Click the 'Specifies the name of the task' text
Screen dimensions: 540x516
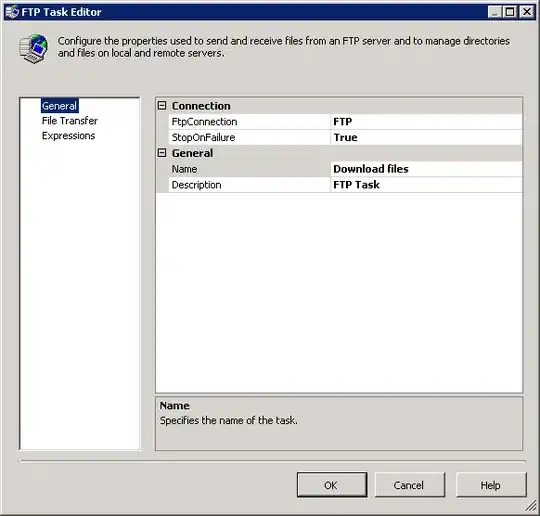tap(229, 421)
